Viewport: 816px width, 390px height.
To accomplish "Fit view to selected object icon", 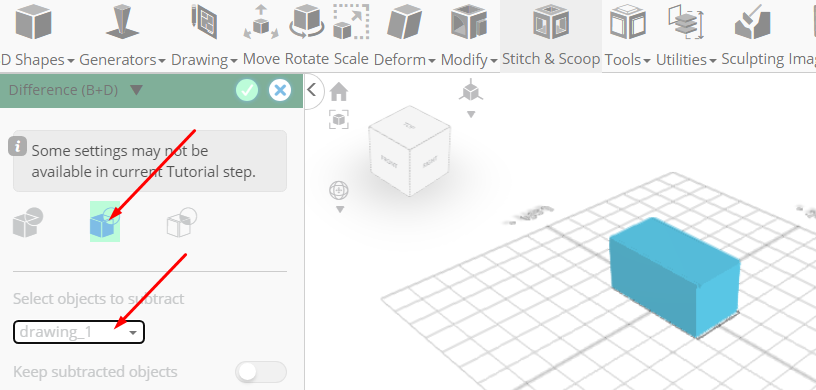I will [x=339, y=119].
